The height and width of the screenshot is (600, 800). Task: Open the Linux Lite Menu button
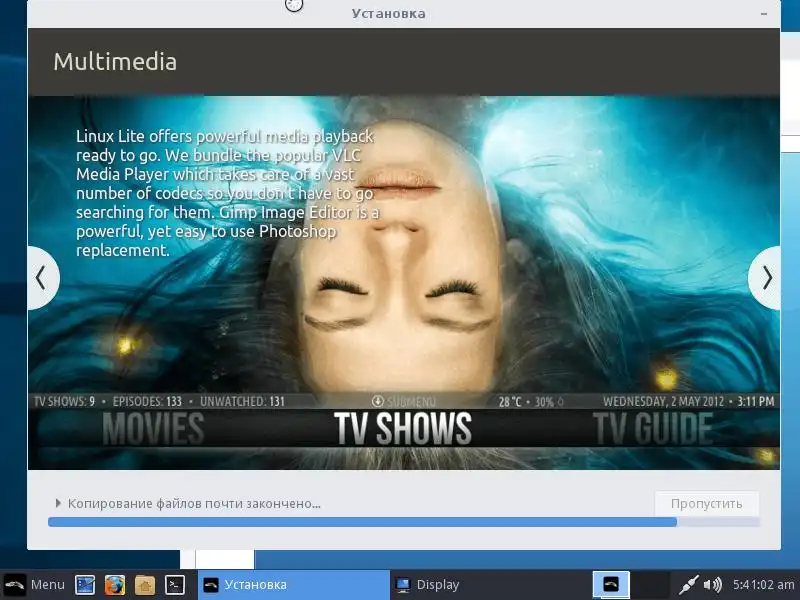(x=35, y=584)
